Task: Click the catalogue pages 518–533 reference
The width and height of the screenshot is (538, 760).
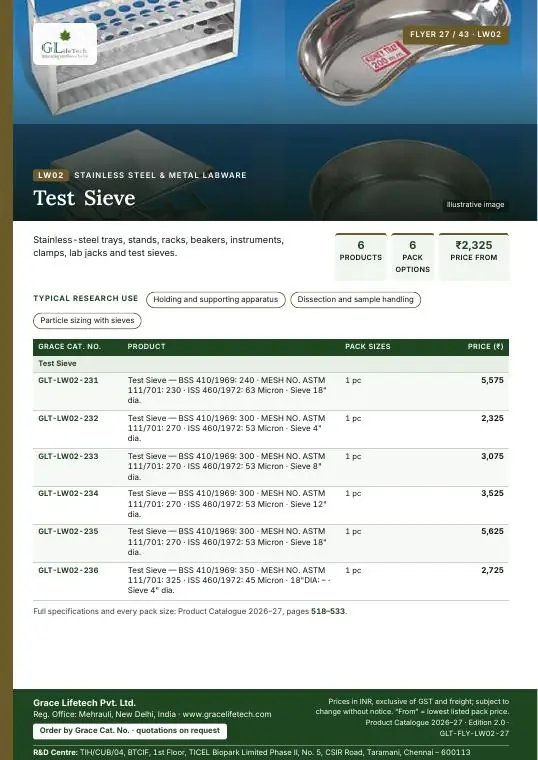Action: pyautogui.click(x=328, y=611)
